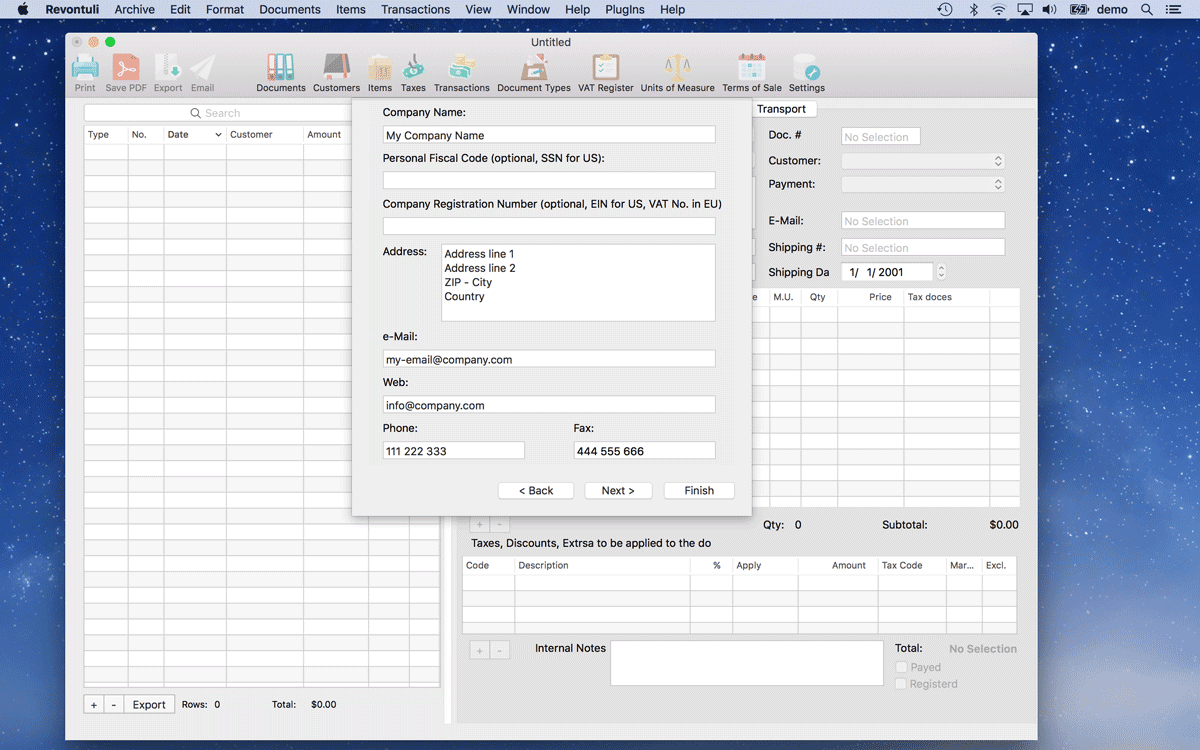Screen dimensions: 1200x750
Task: Click the - button below document list
Action: click(x=114, y=704)
